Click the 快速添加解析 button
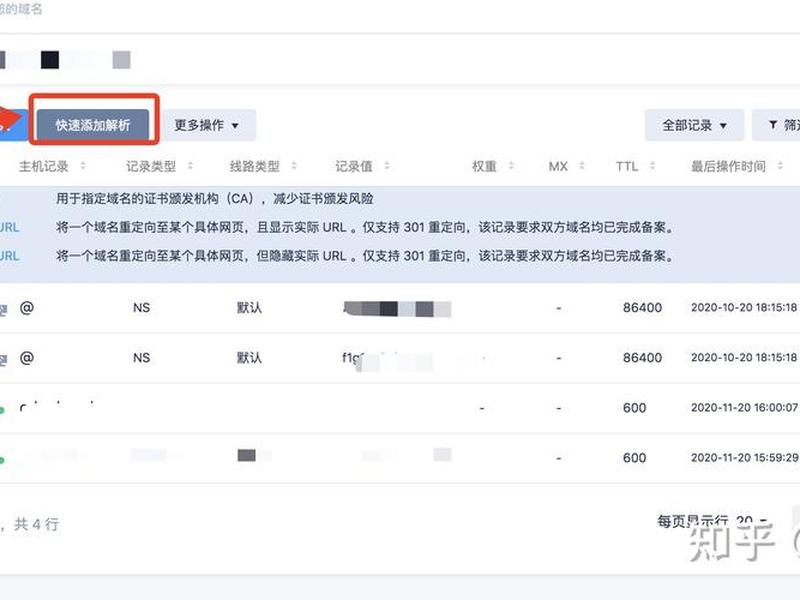 (93, 125)
